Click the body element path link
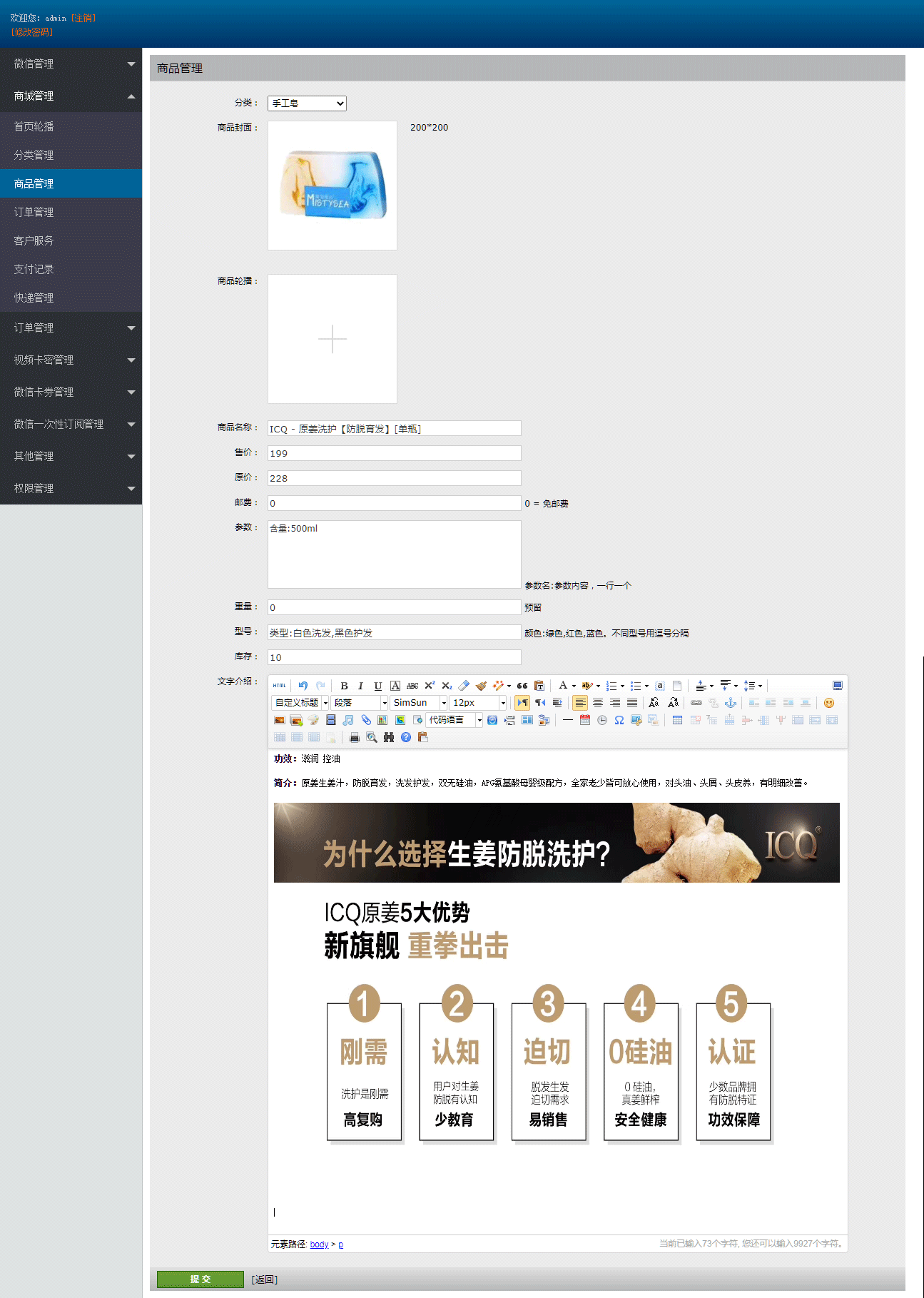This screenshot has width=924, height=1298. pos(319,1244)
